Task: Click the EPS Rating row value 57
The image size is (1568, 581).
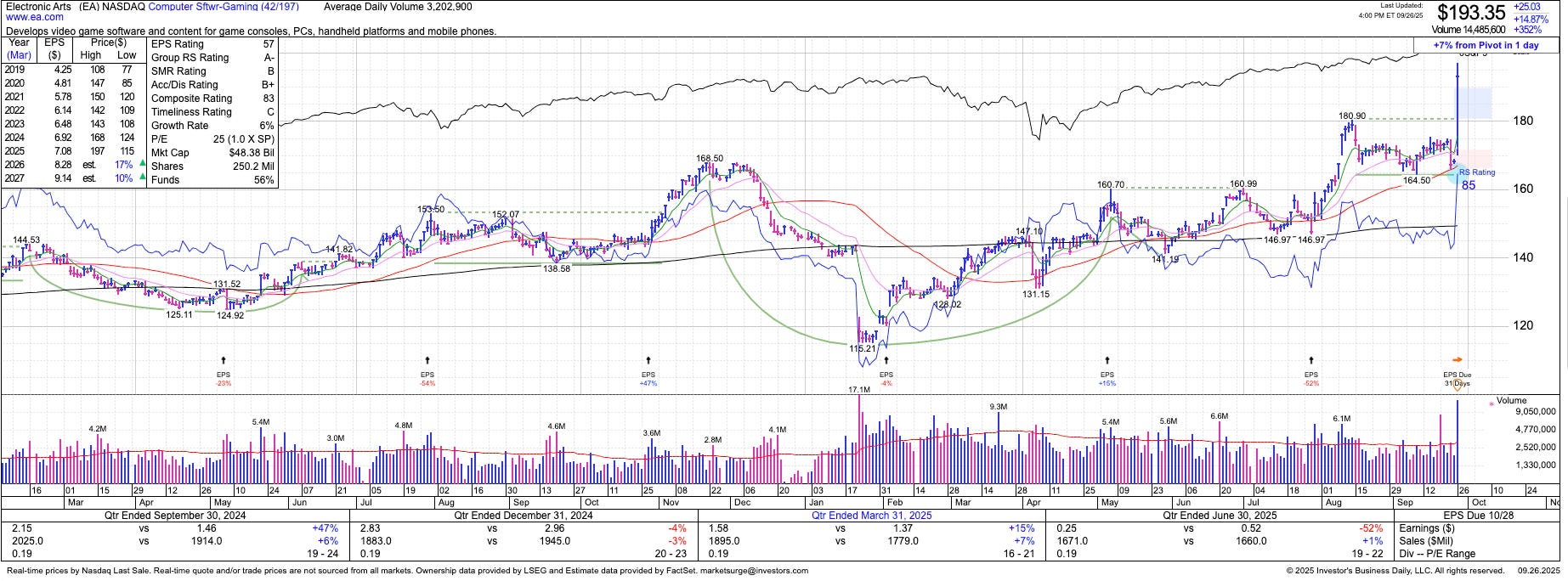Action: [269, 44]
